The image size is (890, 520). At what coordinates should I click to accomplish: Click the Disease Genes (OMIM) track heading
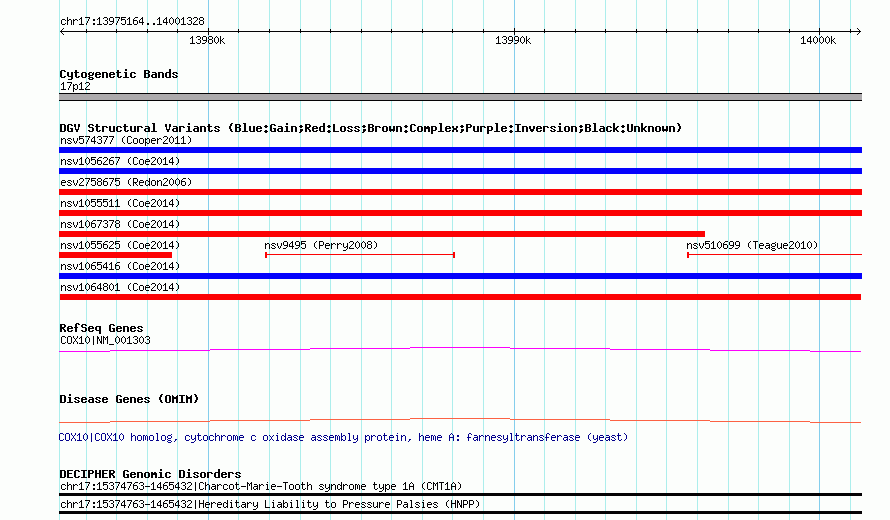coord(129,399)
